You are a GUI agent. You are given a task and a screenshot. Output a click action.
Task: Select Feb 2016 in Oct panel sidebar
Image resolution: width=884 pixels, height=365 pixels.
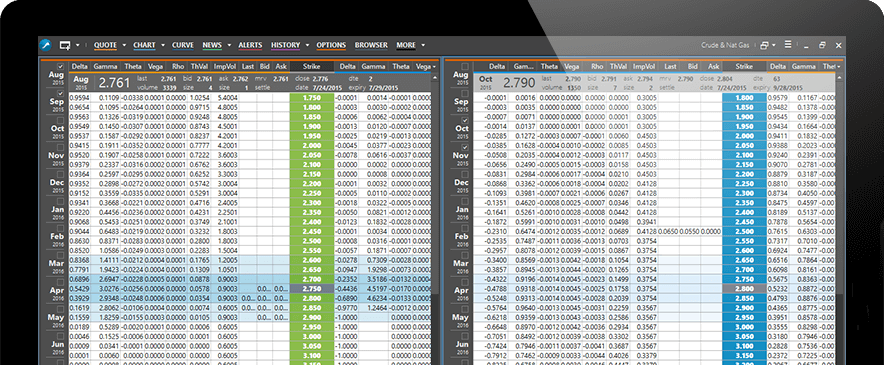point(461,239)
